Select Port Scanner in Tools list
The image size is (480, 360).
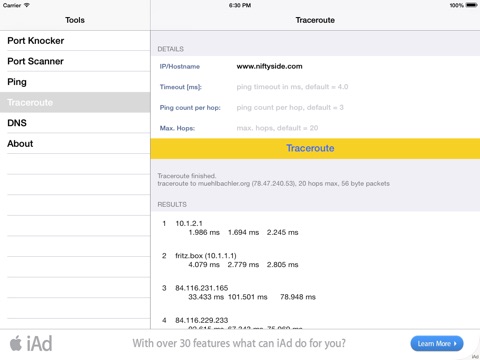click(x=75, y=61)
